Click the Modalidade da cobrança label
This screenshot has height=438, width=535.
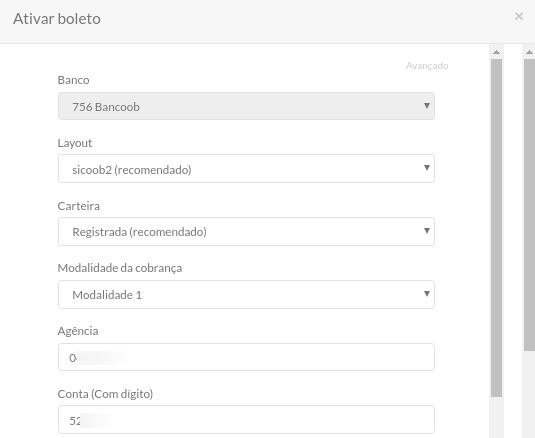coord(120,268)
